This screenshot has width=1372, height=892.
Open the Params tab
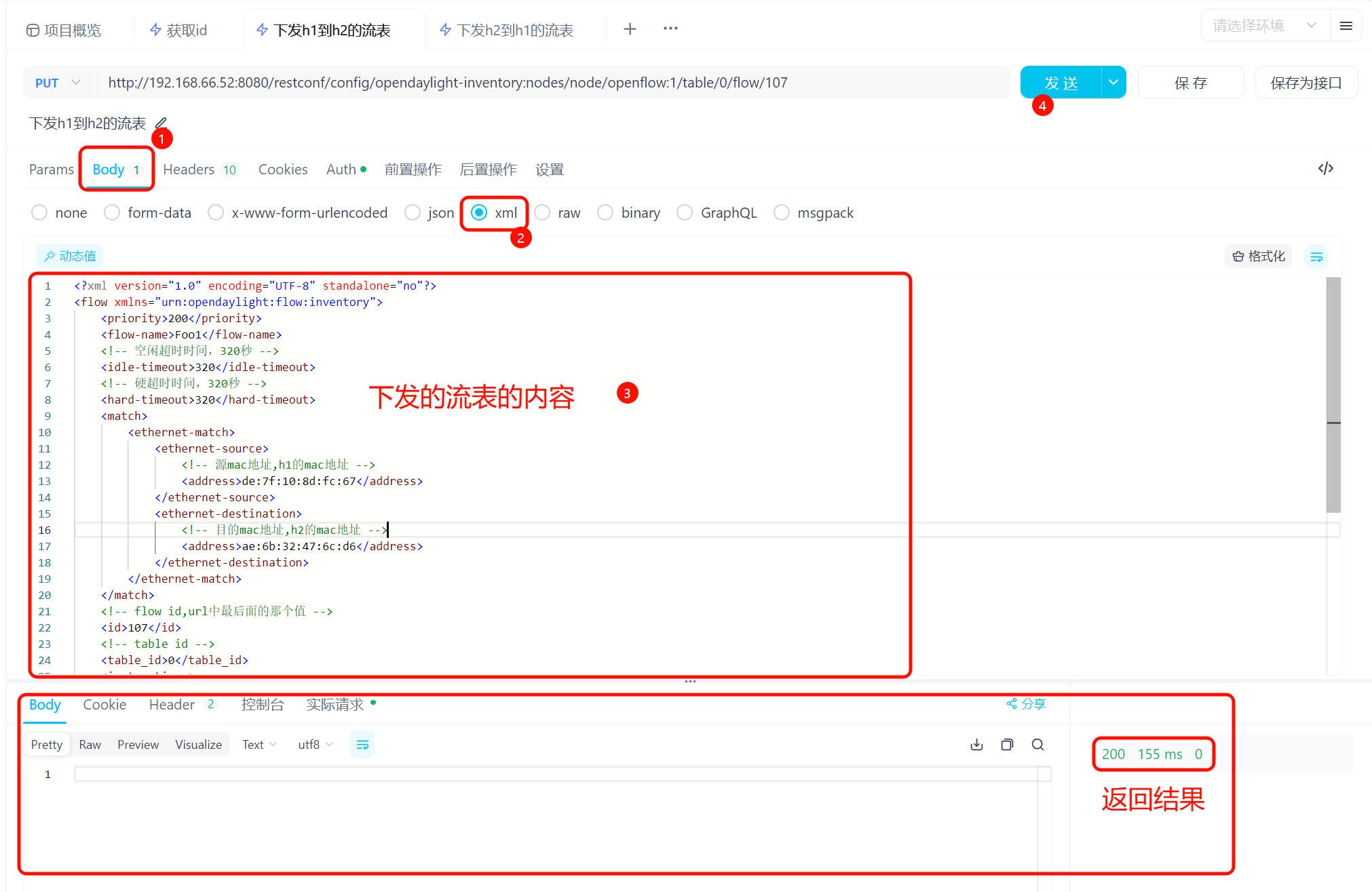coord(52,170)
